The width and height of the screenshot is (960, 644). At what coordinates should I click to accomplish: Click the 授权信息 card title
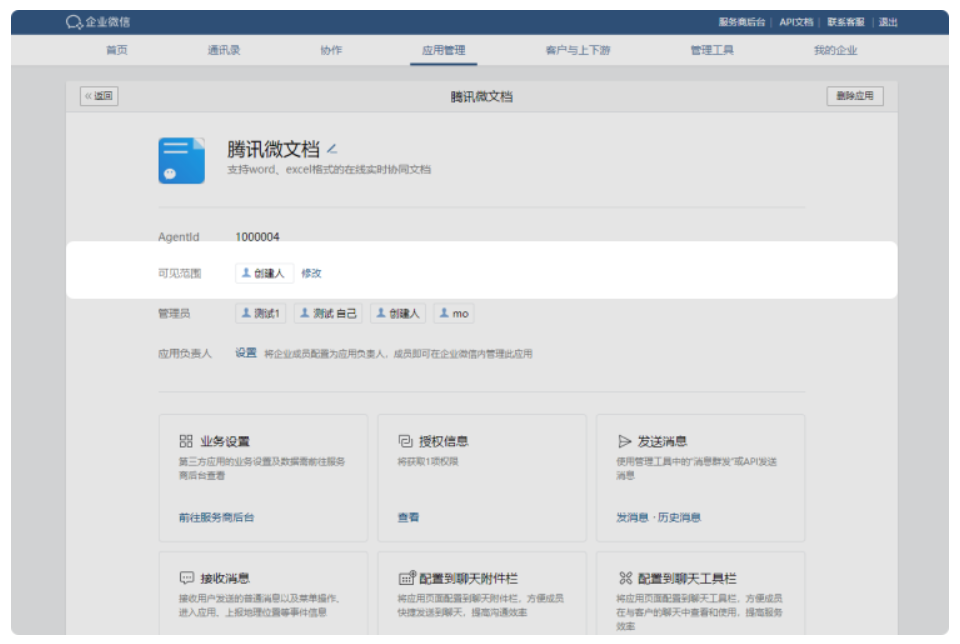(443, 441)
